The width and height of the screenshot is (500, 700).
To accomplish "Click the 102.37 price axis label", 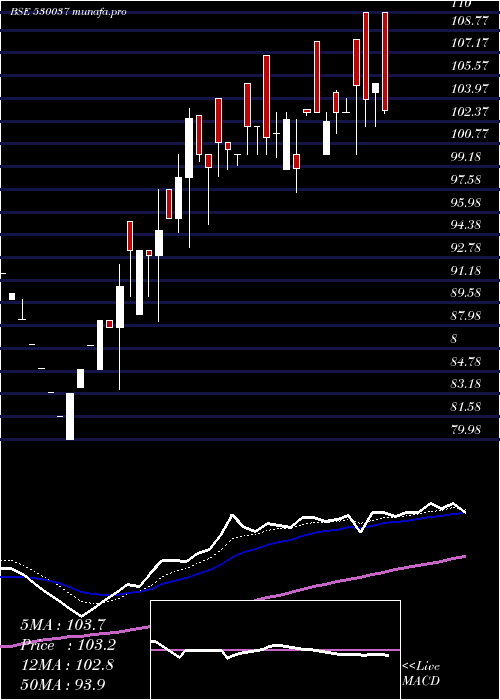I will (470, 112).
